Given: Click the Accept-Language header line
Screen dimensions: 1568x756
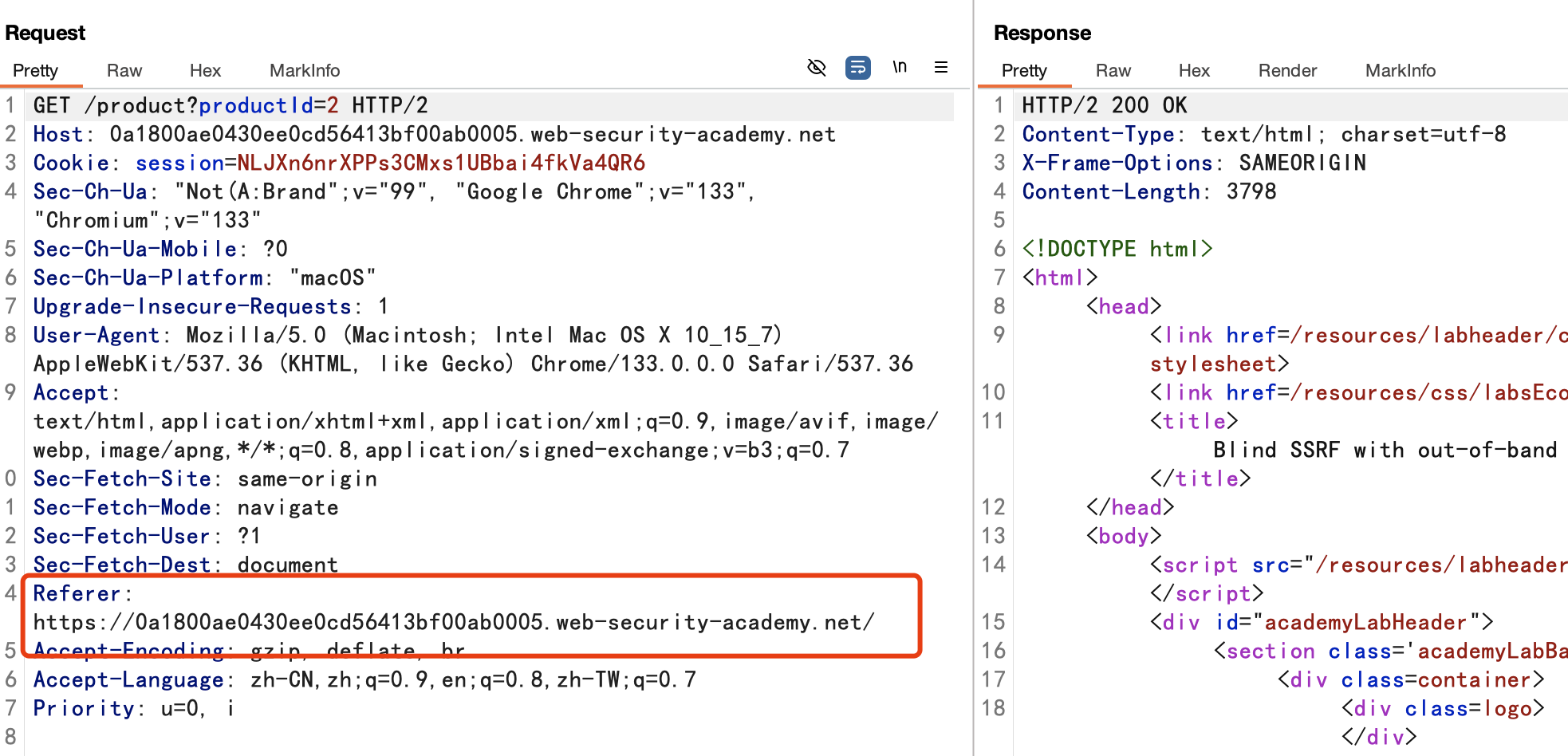Looking at the screenshot, I should pyautogui.click(x=364, y=680).
